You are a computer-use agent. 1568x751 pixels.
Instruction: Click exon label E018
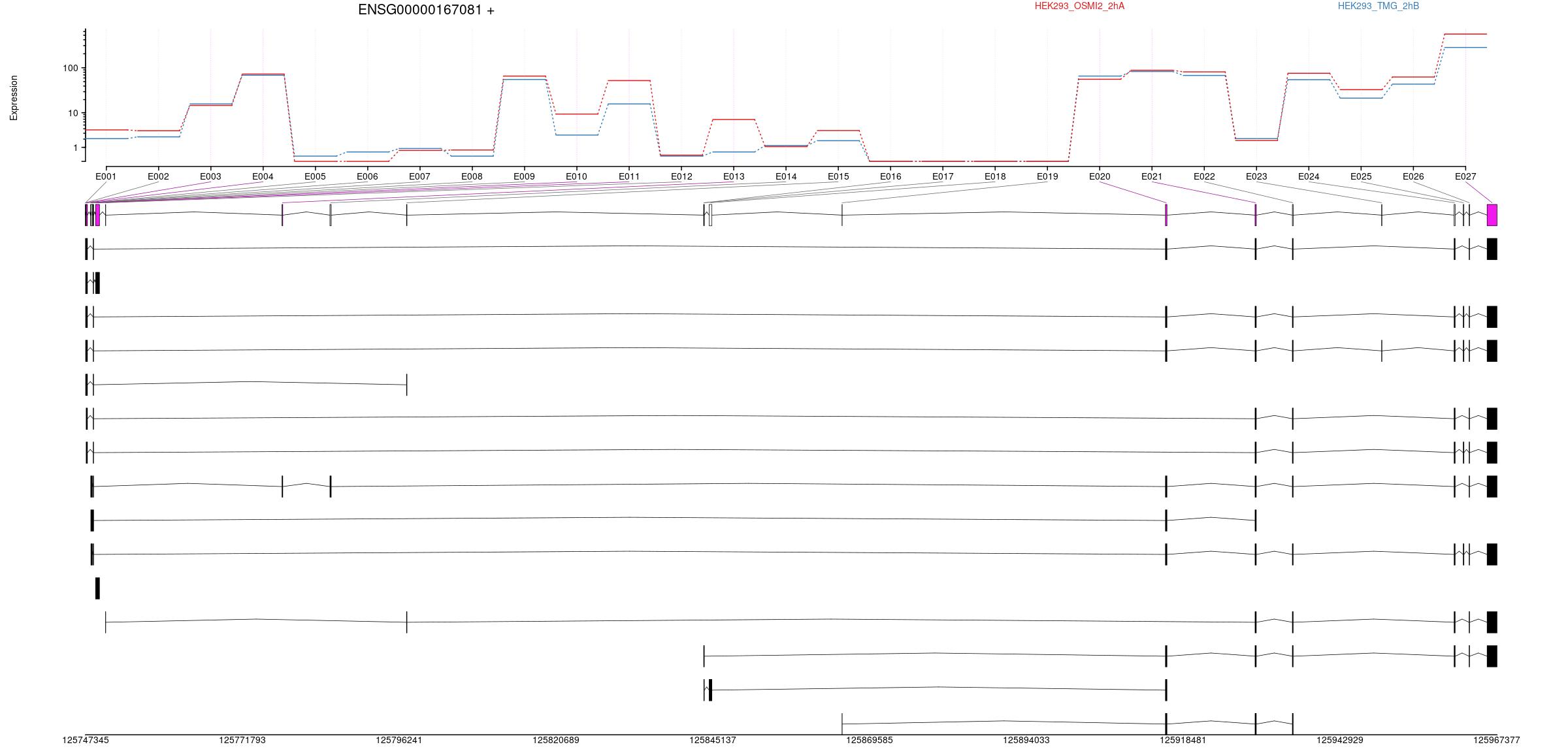pyautogui.click(x=995, y=176)
